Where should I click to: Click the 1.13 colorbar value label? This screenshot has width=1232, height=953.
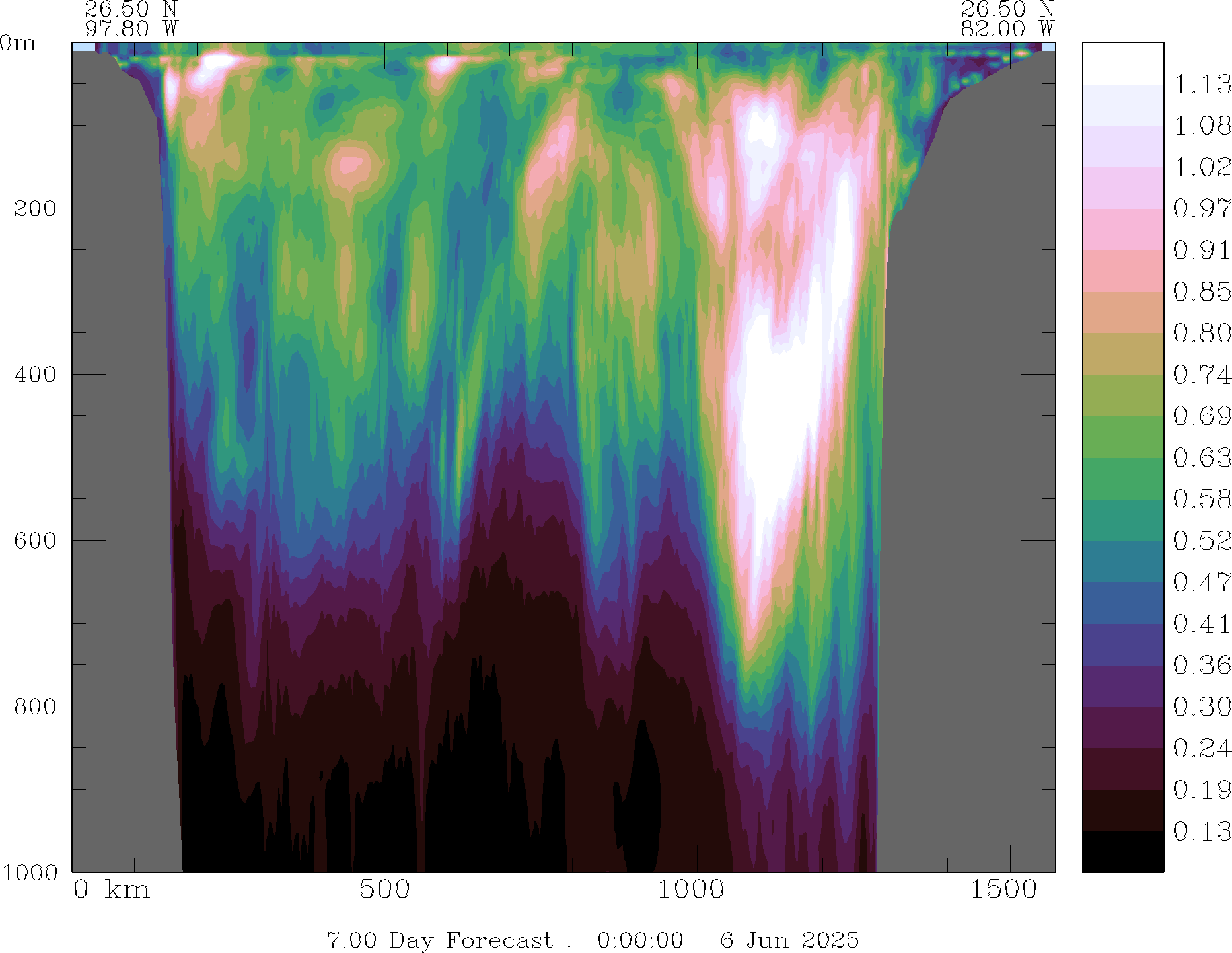click(x=1202, y=85)
